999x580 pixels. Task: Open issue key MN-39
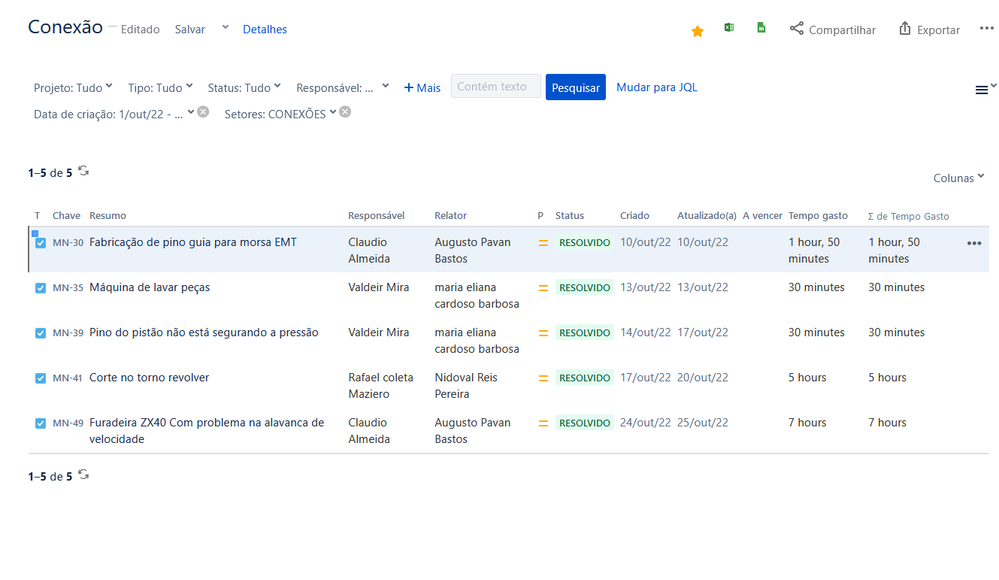pyautogui.click(x=68, y=333)
